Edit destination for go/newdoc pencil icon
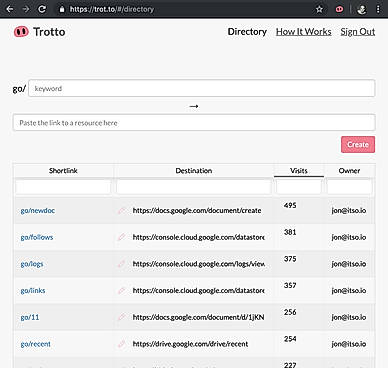Viewport: 388px width, 368px height. tap(122, 210)
